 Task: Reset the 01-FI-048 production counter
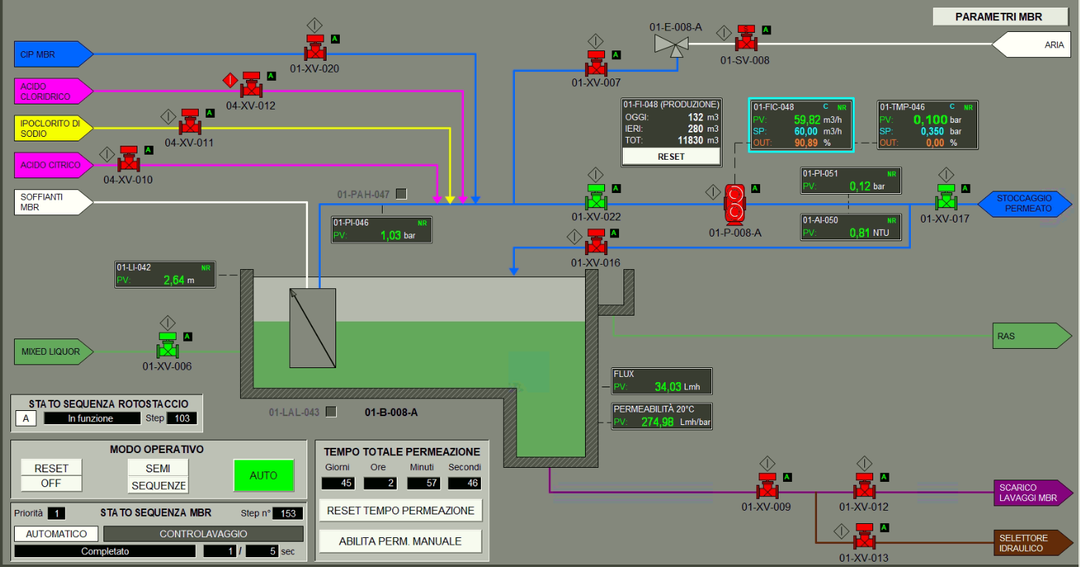click(x=671, y=156)
